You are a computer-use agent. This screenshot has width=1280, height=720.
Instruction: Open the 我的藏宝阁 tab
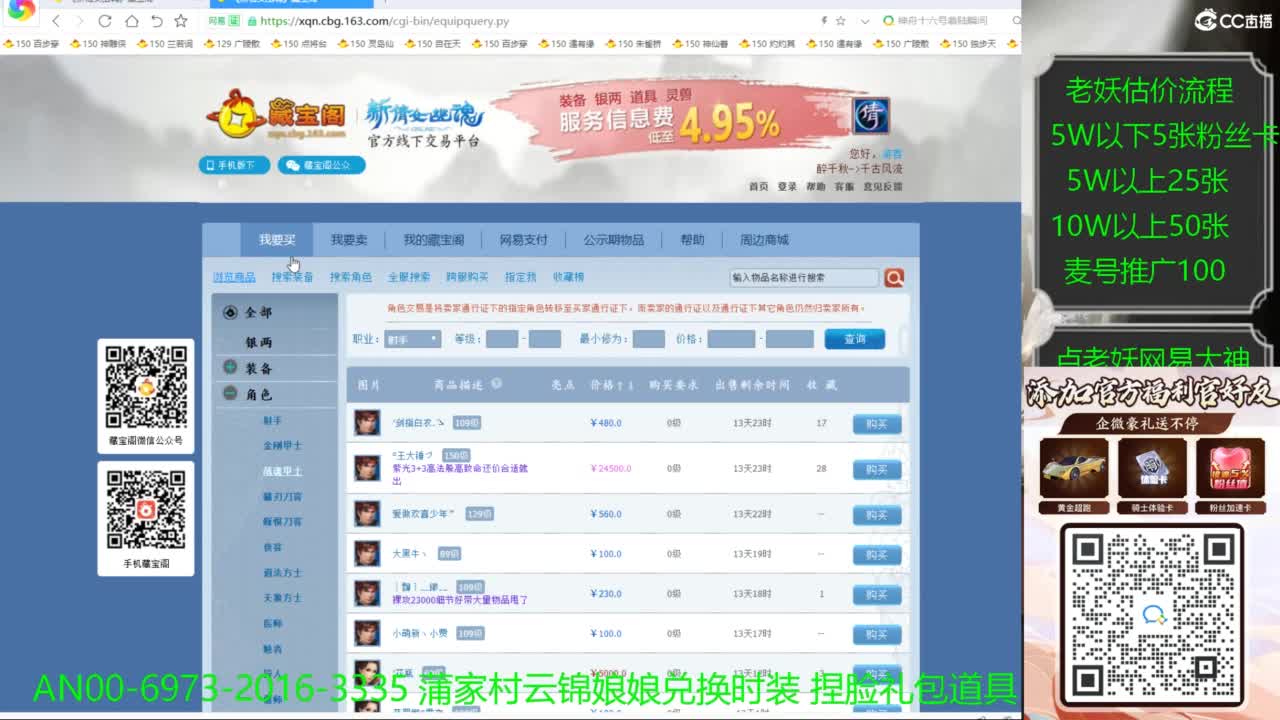(x=433, y=240)
